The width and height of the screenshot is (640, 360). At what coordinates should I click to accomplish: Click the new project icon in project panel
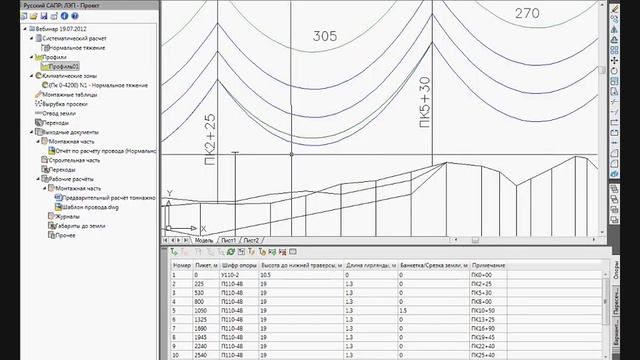(x=24, y=16)
